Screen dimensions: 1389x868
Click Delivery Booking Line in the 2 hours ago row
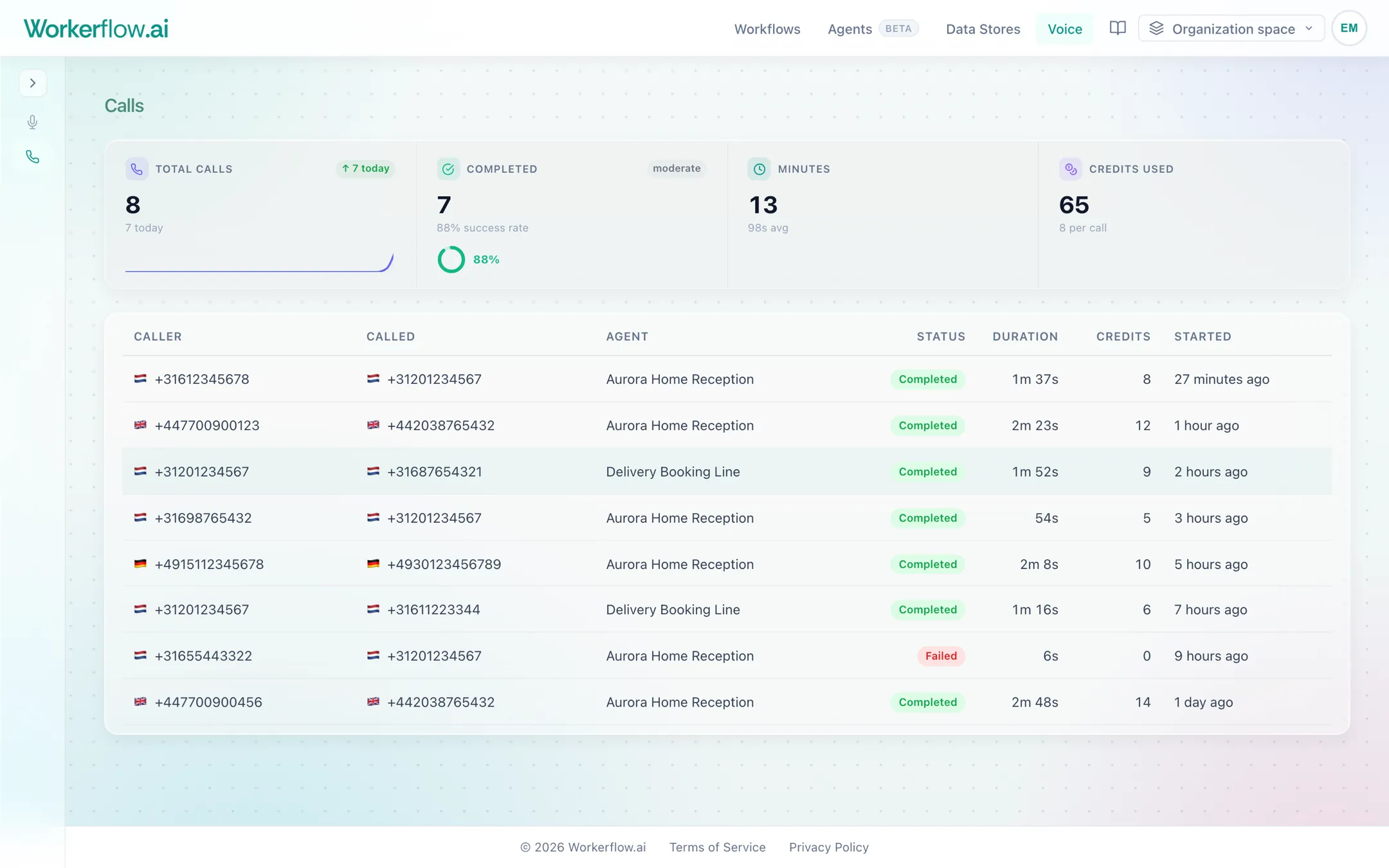pyautogui.click(x=673, y=472)
